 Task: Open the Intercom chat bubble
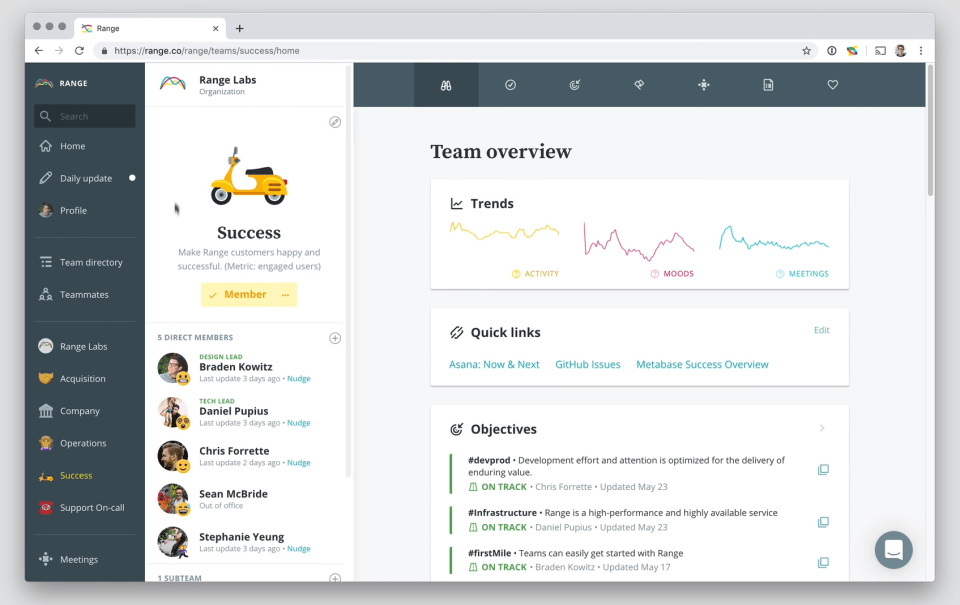[893, 550]
